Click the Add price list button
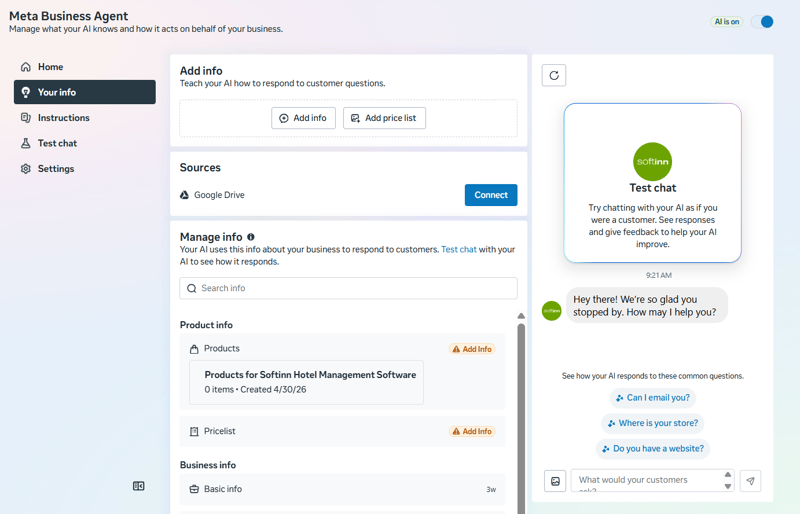This screenshot has width=800, height=514. (x=384, y=118)
